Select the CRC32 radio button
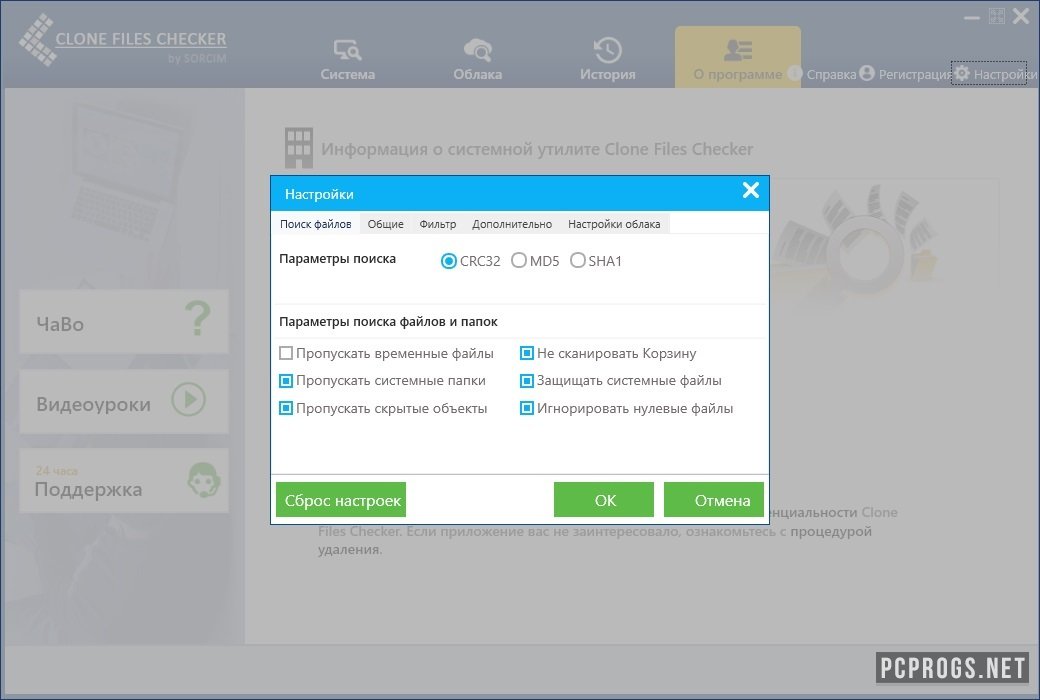The width and height of the screenshot is (1040, 700). pos(448,261)
